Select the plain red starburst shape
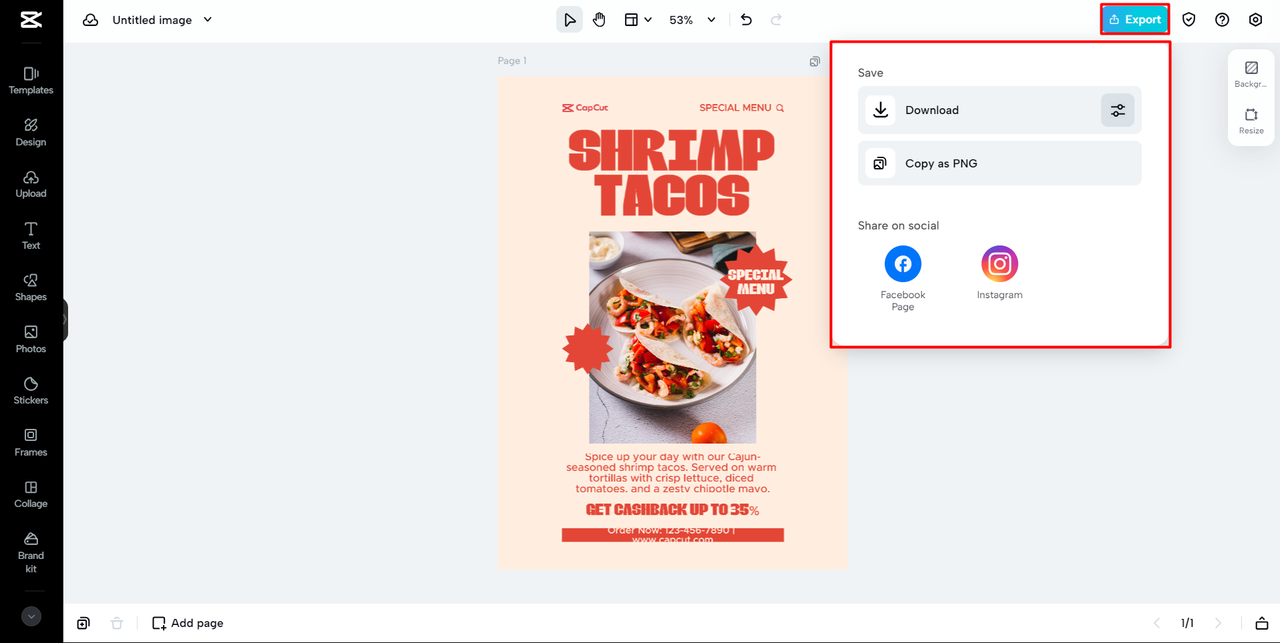The image size is (1280, 643). [x=588, y=349]
